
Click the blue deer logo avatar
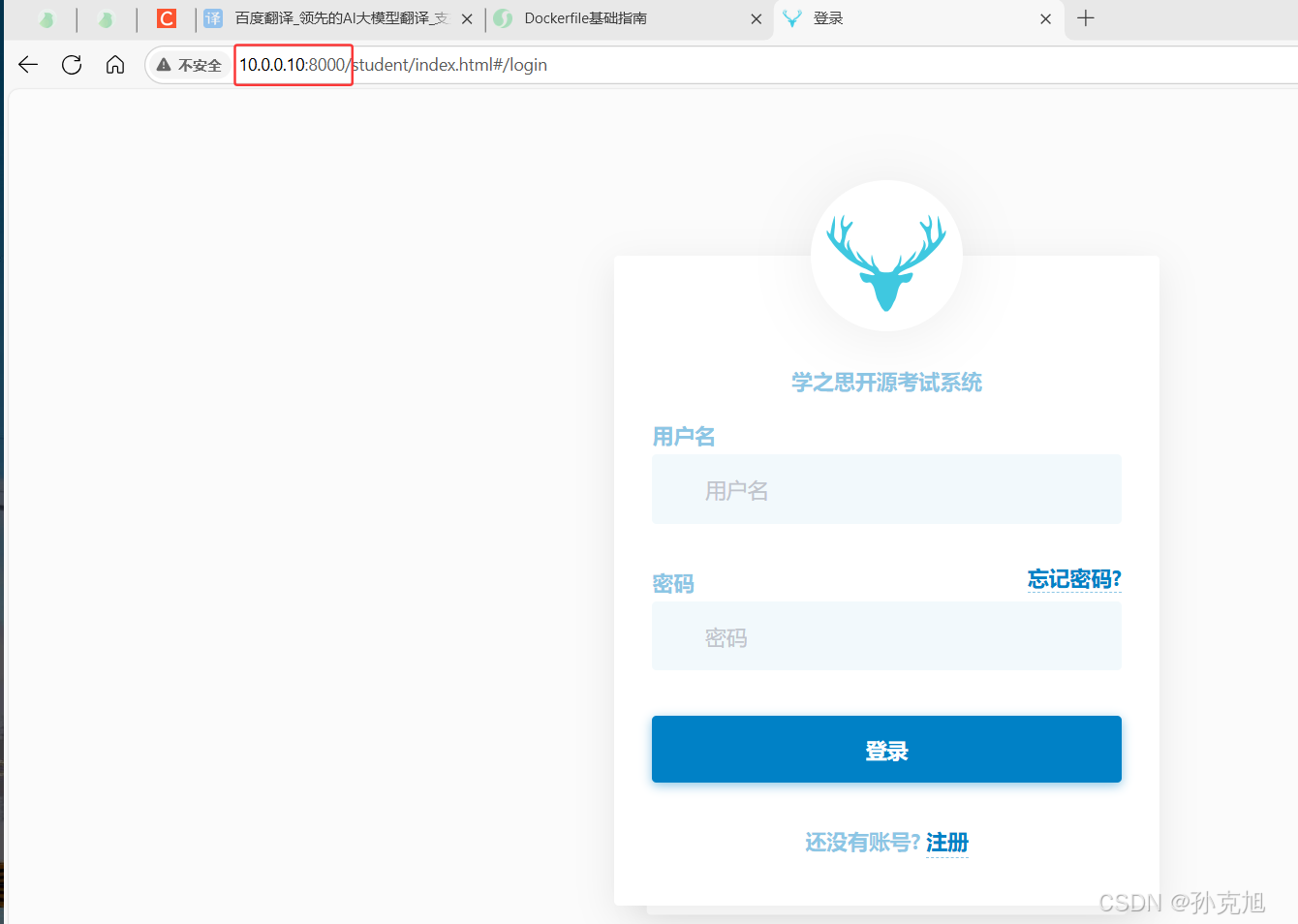[886, 257]
